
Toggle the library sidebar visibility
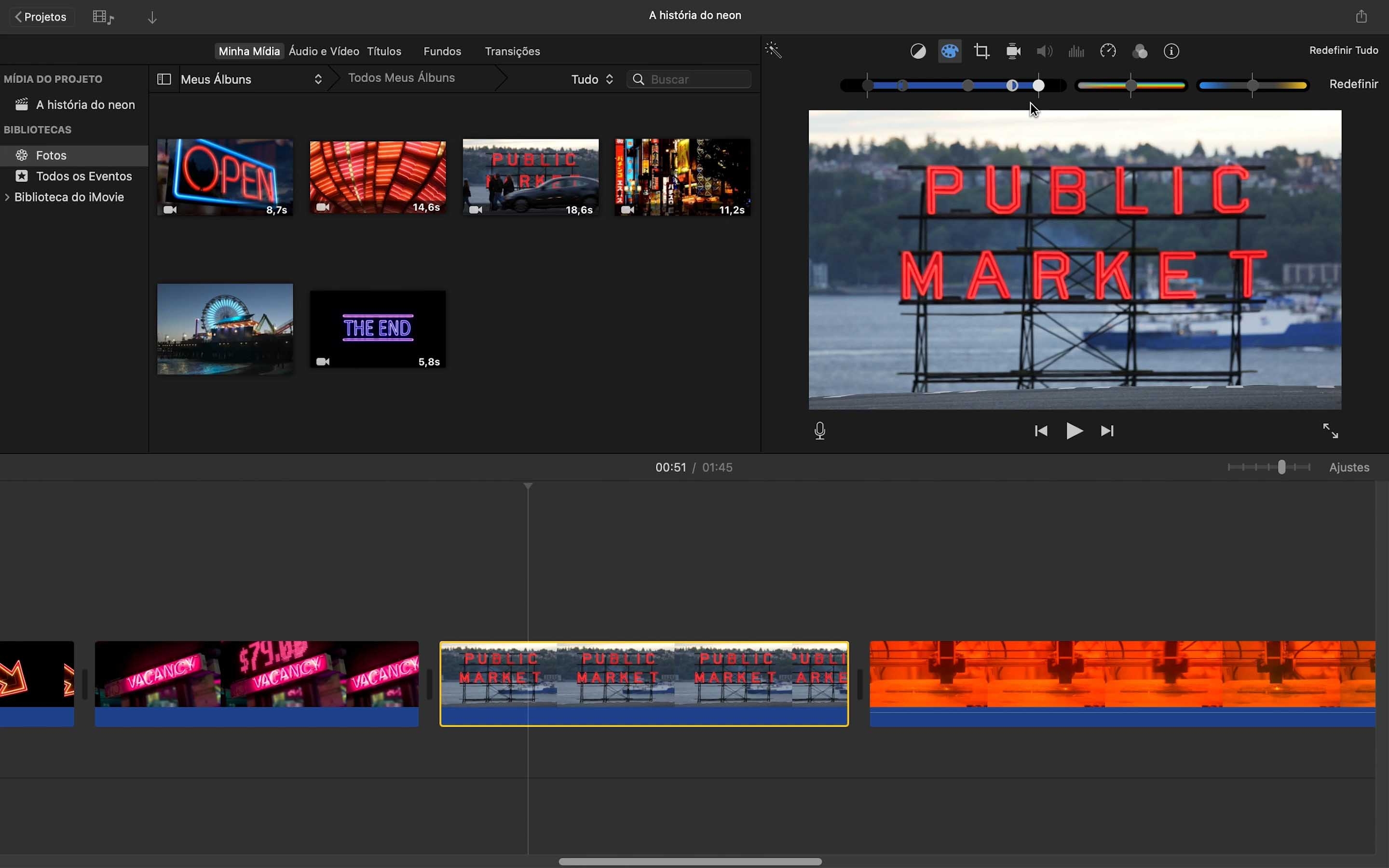pyautogui.click(x=163, y=79)
